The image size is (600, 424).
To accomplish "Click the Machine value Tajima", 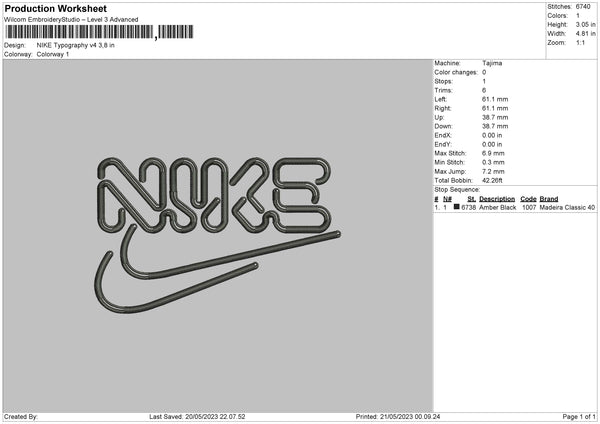I will tap(492, 63).
